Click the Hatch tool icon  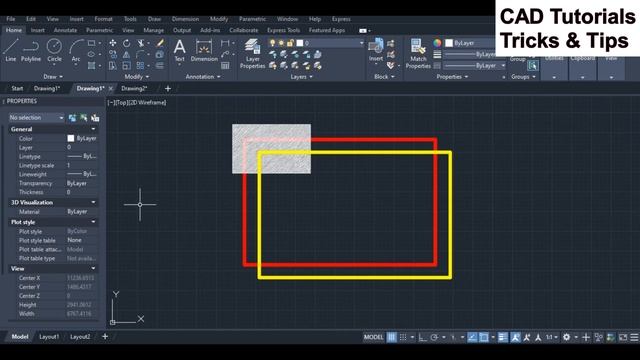pyautogui.click(x=91, y=66)
